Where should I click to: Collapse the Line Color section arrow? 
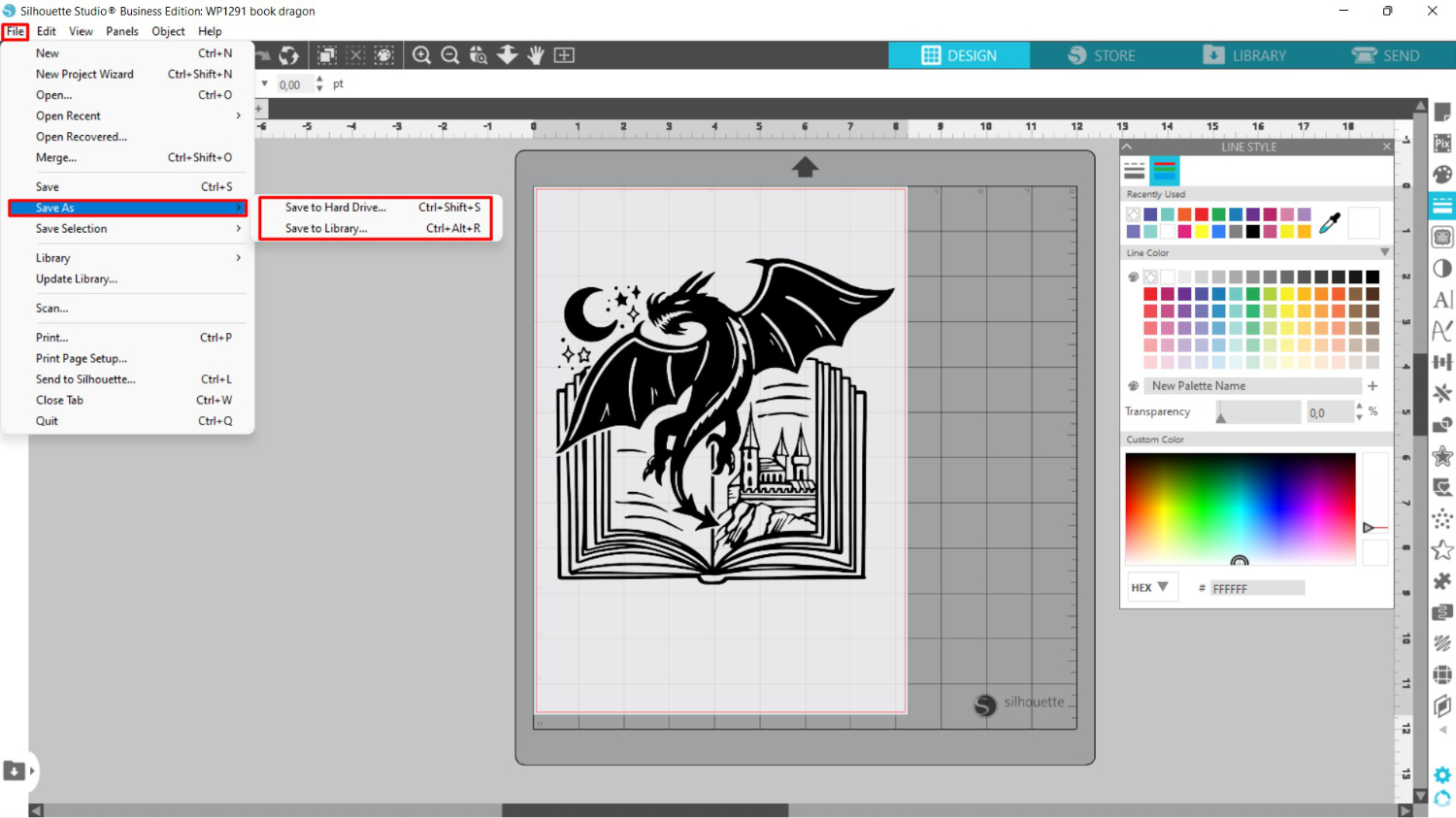coord(1384,252)
